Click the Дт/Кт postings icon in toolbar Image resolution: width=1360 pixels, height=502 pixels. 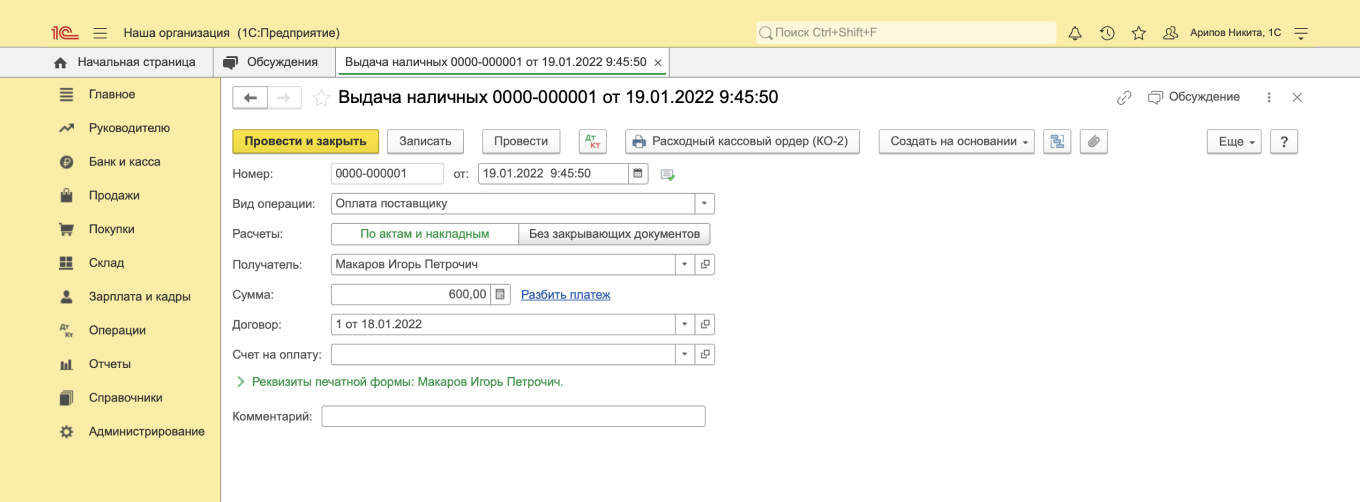(593, 142)
